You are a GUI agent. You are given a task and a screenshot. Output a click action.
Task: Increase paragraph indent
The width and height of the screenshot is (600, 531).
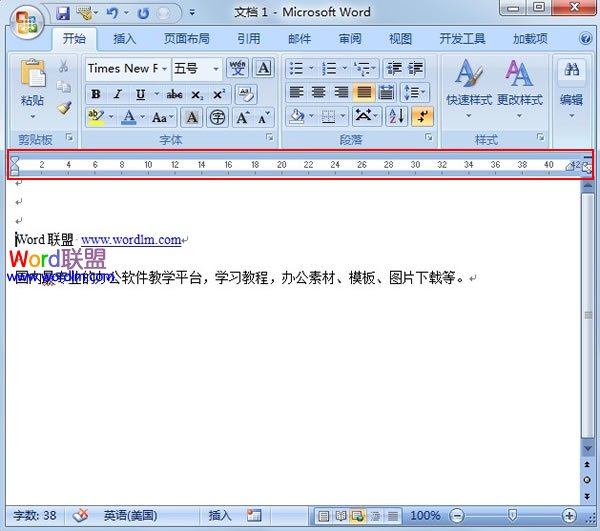[x=415, y=68]
